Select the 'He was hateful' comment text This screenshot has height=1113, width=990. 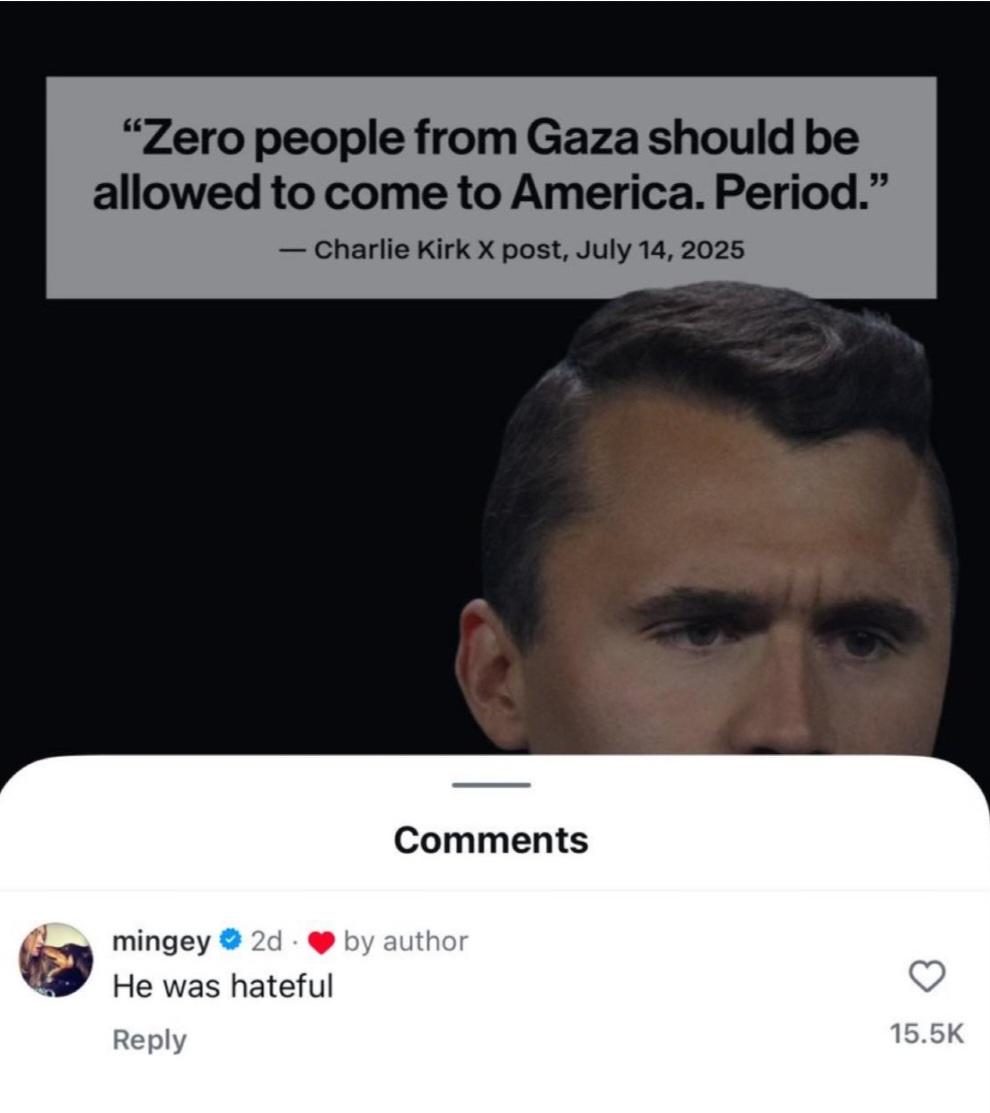[x=223, y=986]
